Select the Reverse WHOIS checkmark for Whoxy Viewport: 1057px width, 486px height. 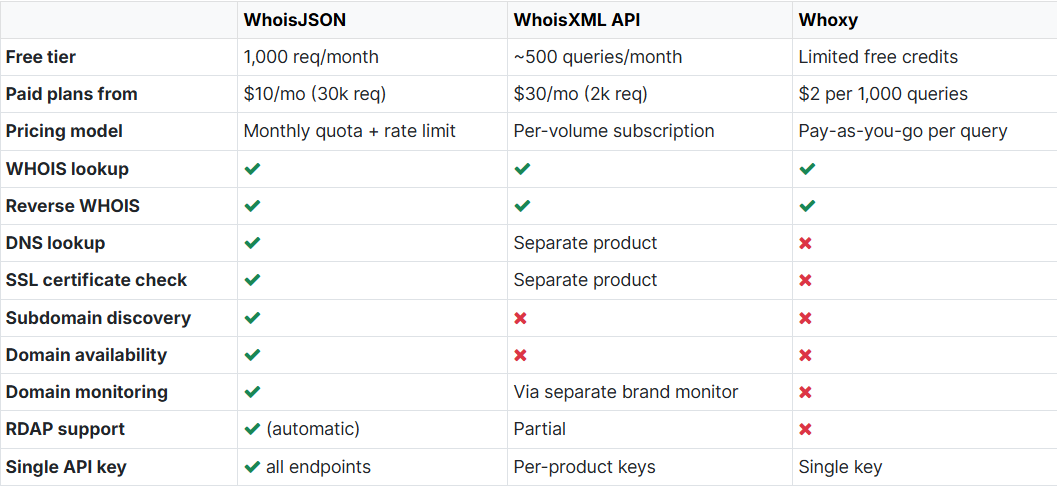(807, 206)
